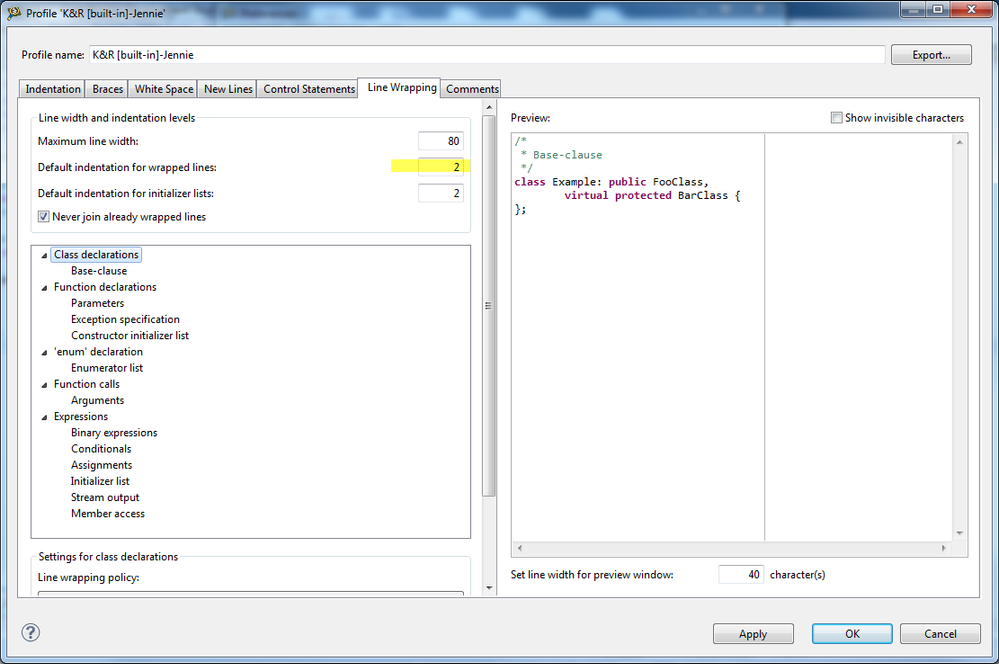This screenshot has height=664, width=999.
Task: Focus the Maximum line width field
Action: pos(441,141)
